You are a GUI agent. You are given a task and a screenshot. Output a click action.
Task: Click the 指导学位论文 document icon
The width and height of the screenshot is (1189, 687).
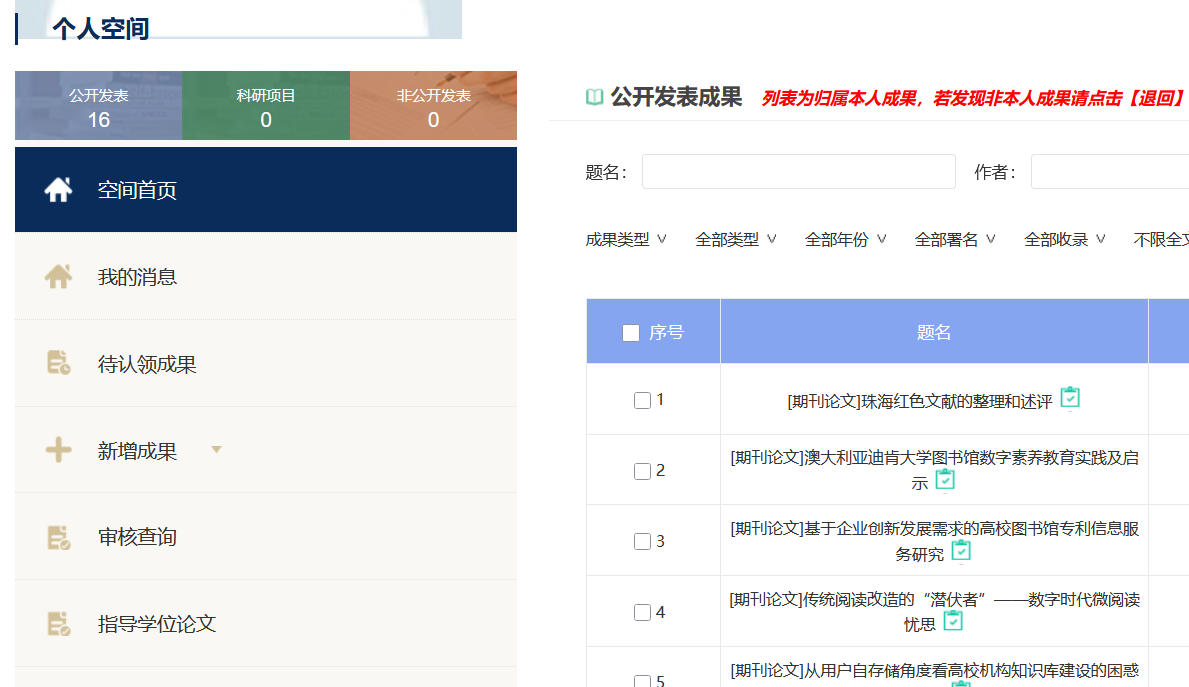(x=58, y=625)
